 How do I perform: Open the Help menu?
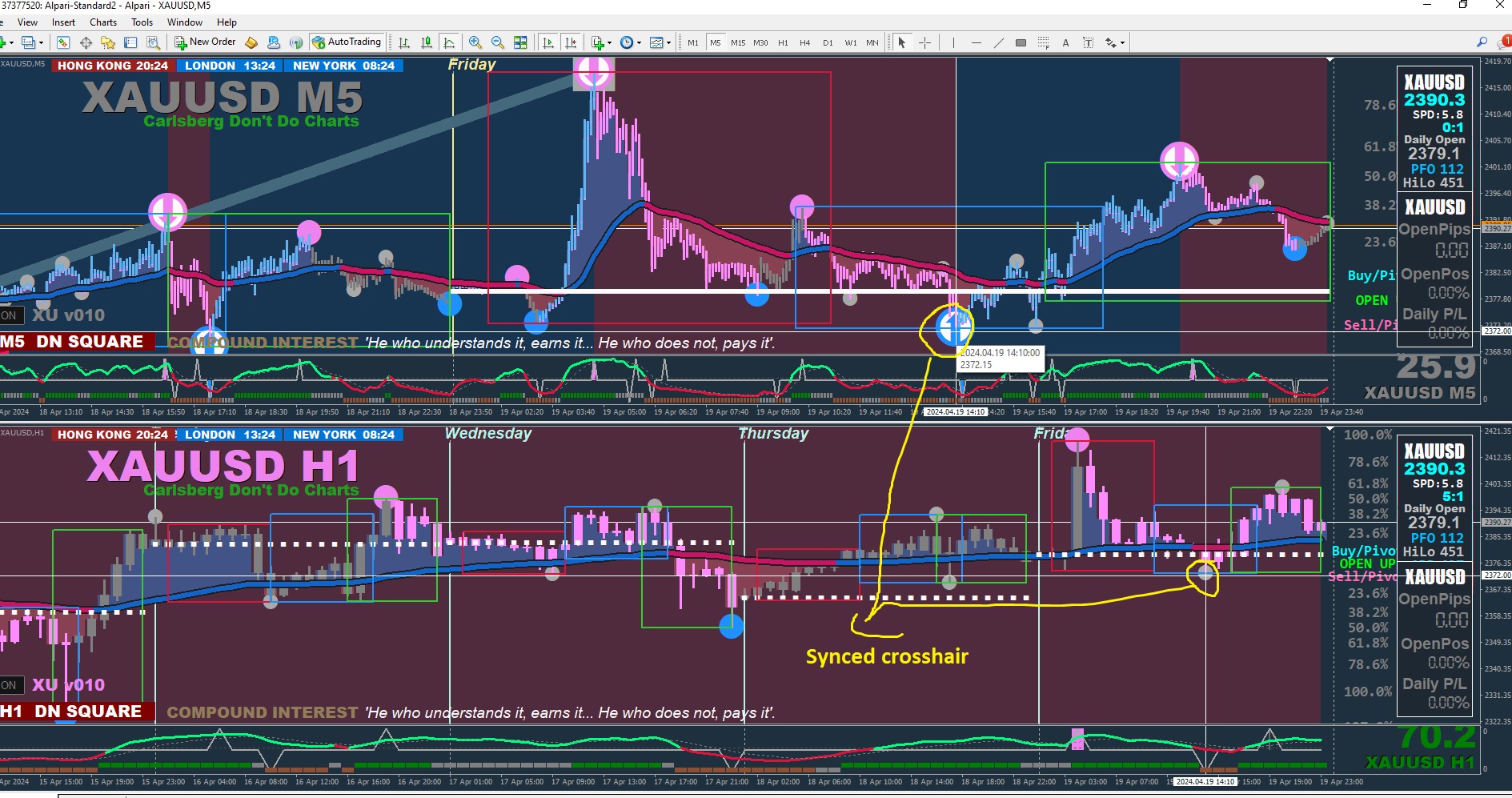coord(227,22)
